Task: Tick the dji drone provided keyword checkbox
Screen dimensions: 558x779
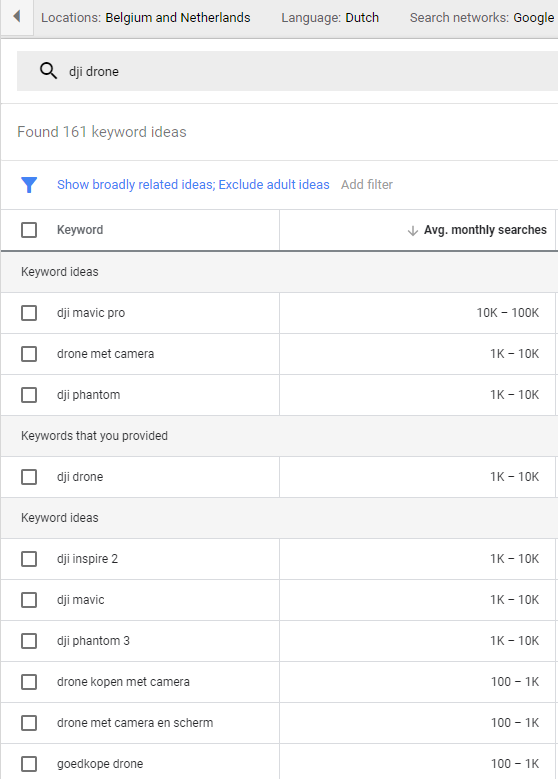Action: click(x=29, y=477)
